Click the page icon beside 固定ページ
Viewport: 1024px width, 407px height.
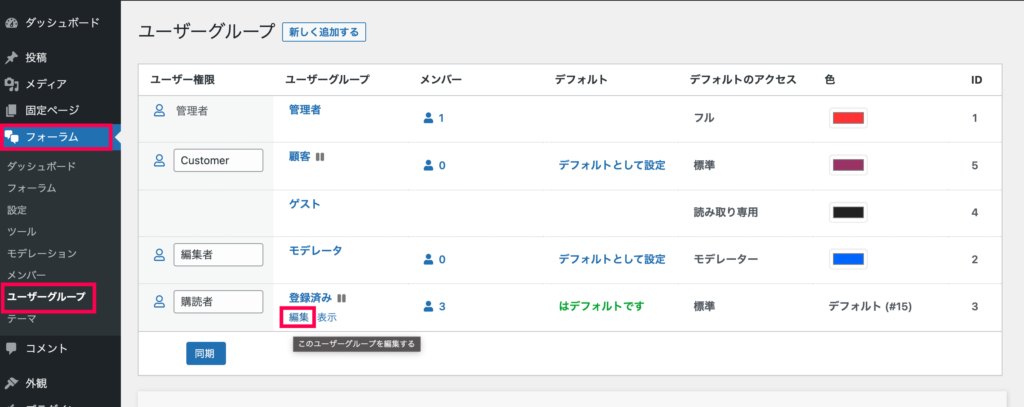(x=11, y=110)
